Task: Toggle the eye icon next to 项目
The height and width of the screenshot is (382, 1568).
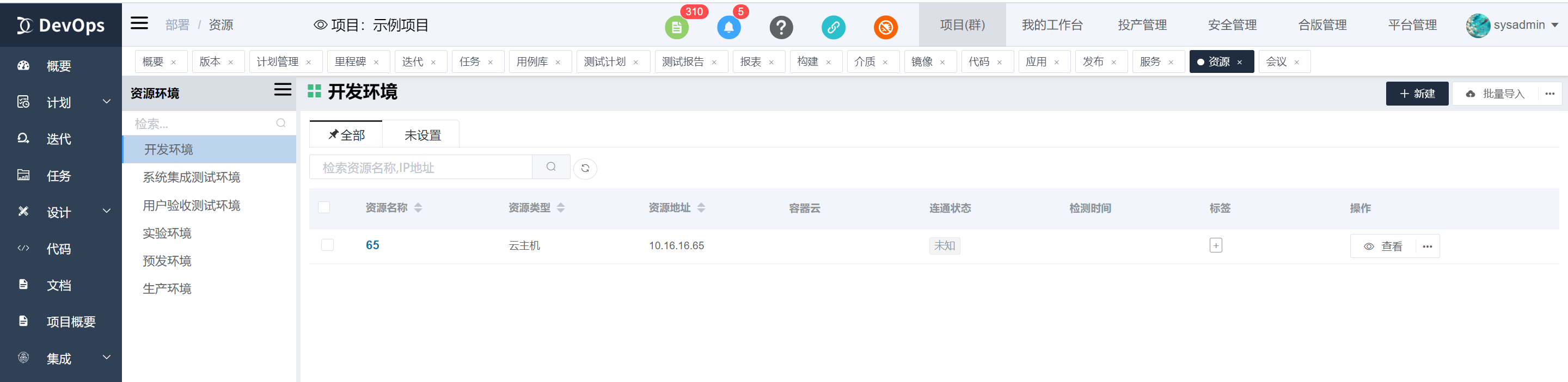Action: (320, 25)
